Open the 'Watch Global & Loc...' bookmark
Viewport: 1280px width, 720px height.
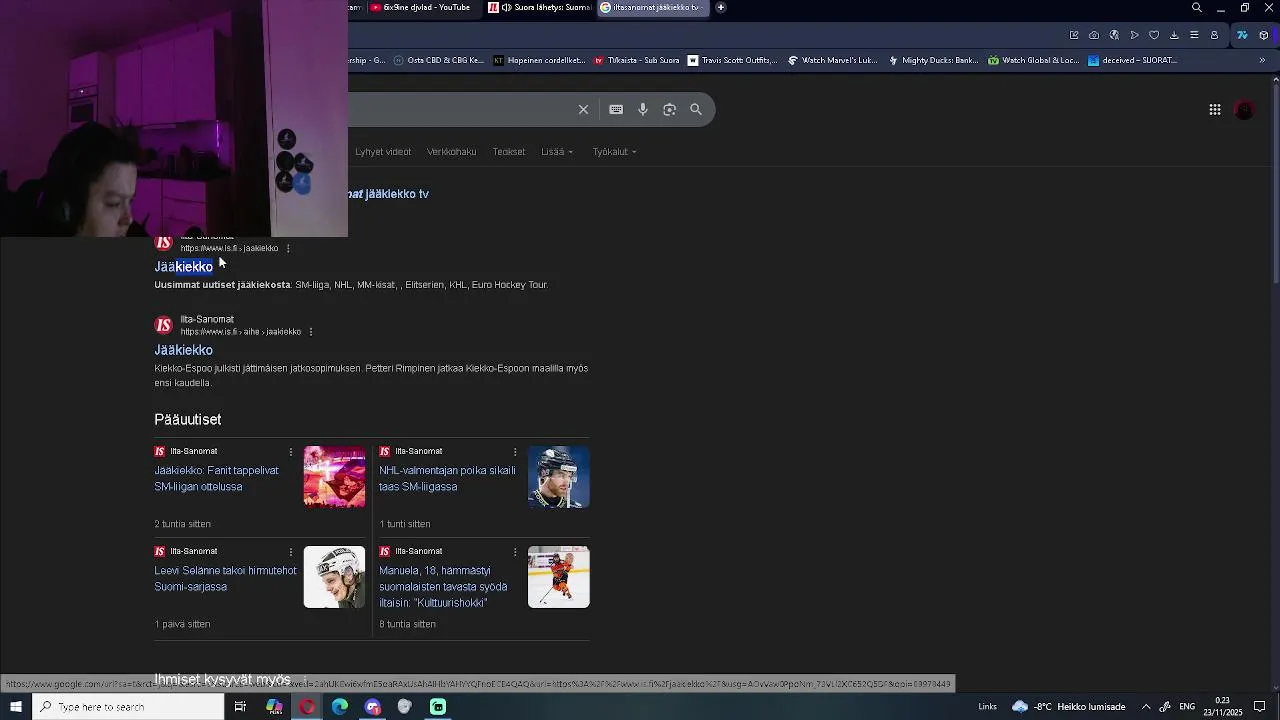1034,60
